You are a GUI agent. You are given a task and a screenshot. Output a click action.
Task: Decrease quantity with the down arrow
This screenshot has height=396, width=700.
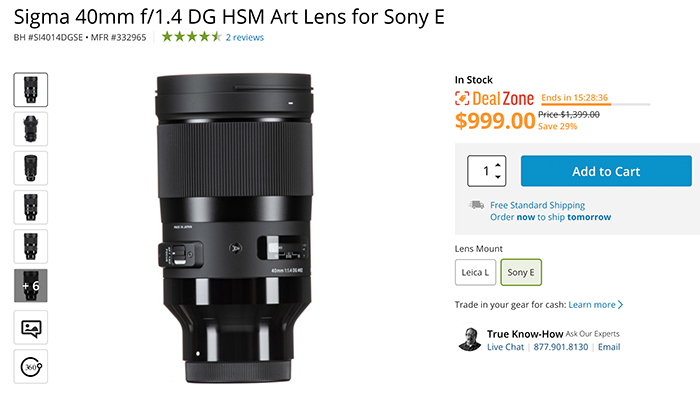coord(498,177)
